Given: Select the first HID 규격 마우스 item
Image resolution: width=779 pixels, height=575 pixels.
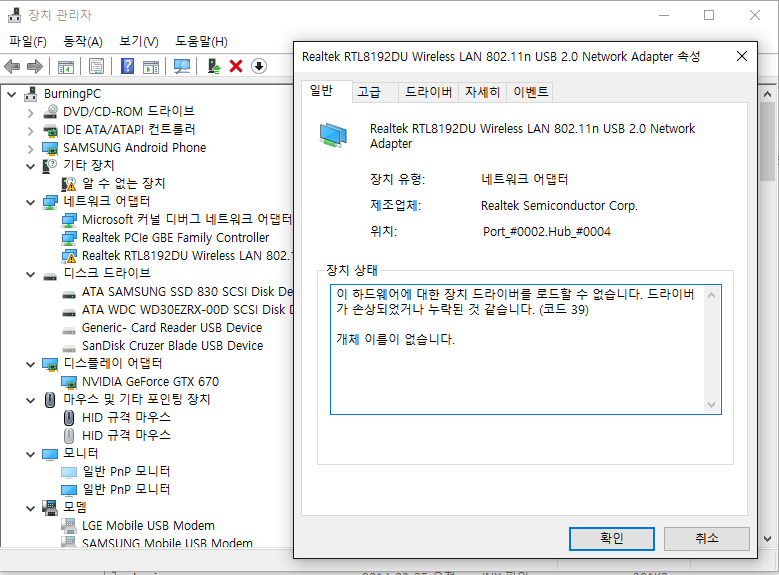Looking at the screenshot, I should [126, 417].
